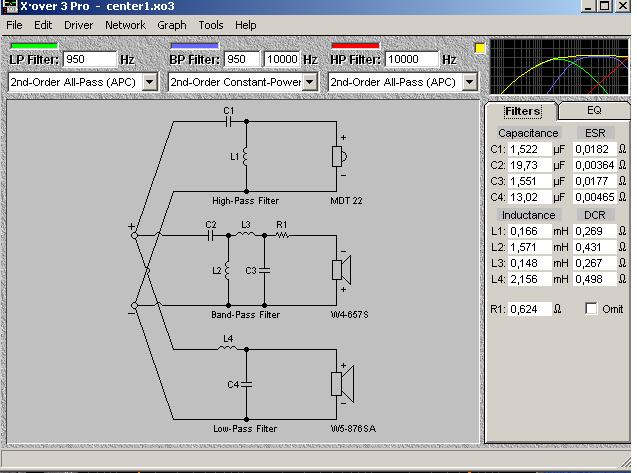The image size is (637, 473).
Task: Click the W5-876SA woofer driver symbol
Action: [x=342, y=384]
